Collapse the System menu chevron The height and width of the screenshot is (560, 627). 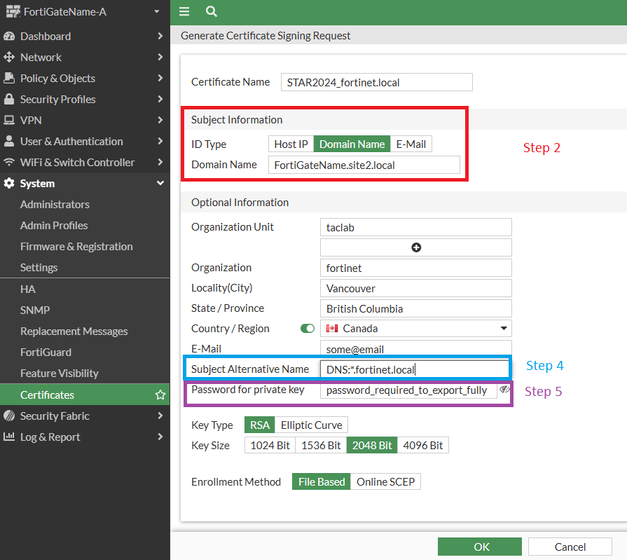[160, 183]
